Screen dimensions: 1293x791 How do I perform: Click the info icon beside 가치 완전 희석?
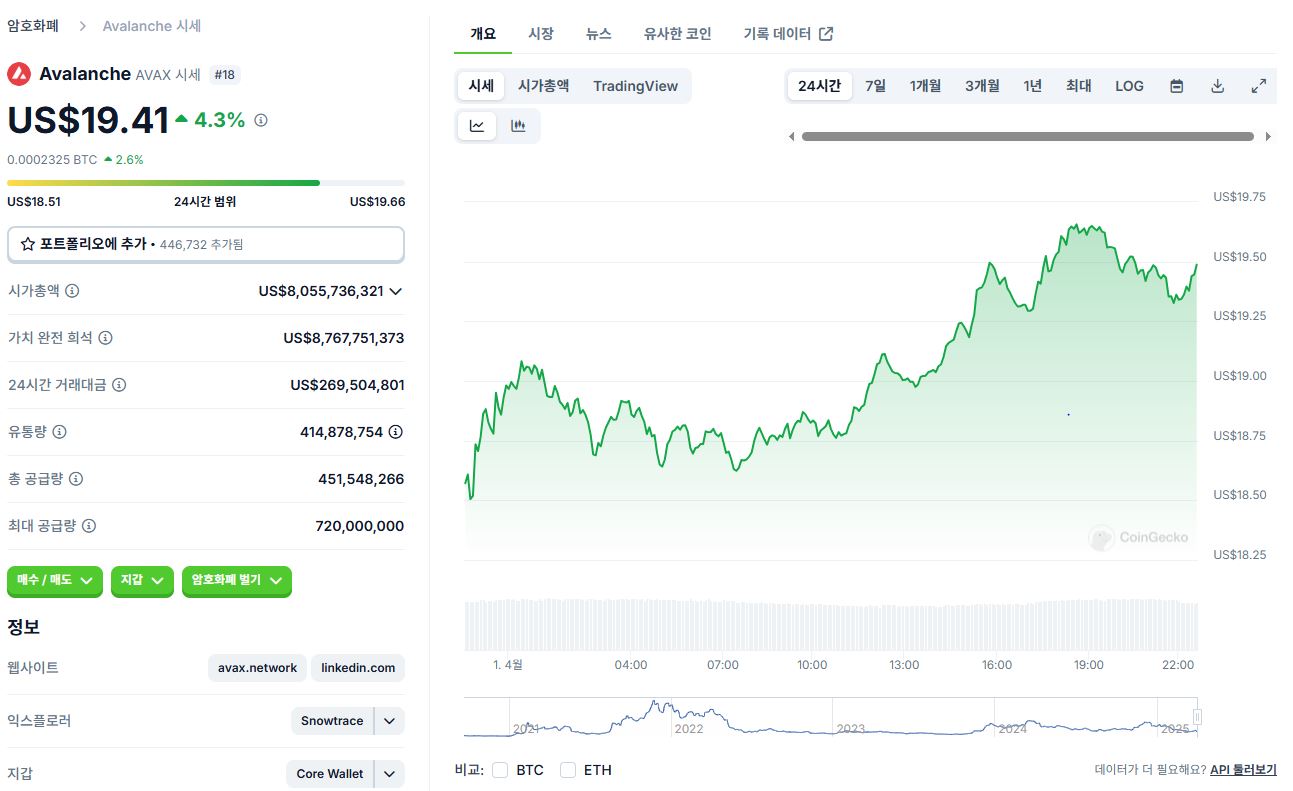pos(106,338)
